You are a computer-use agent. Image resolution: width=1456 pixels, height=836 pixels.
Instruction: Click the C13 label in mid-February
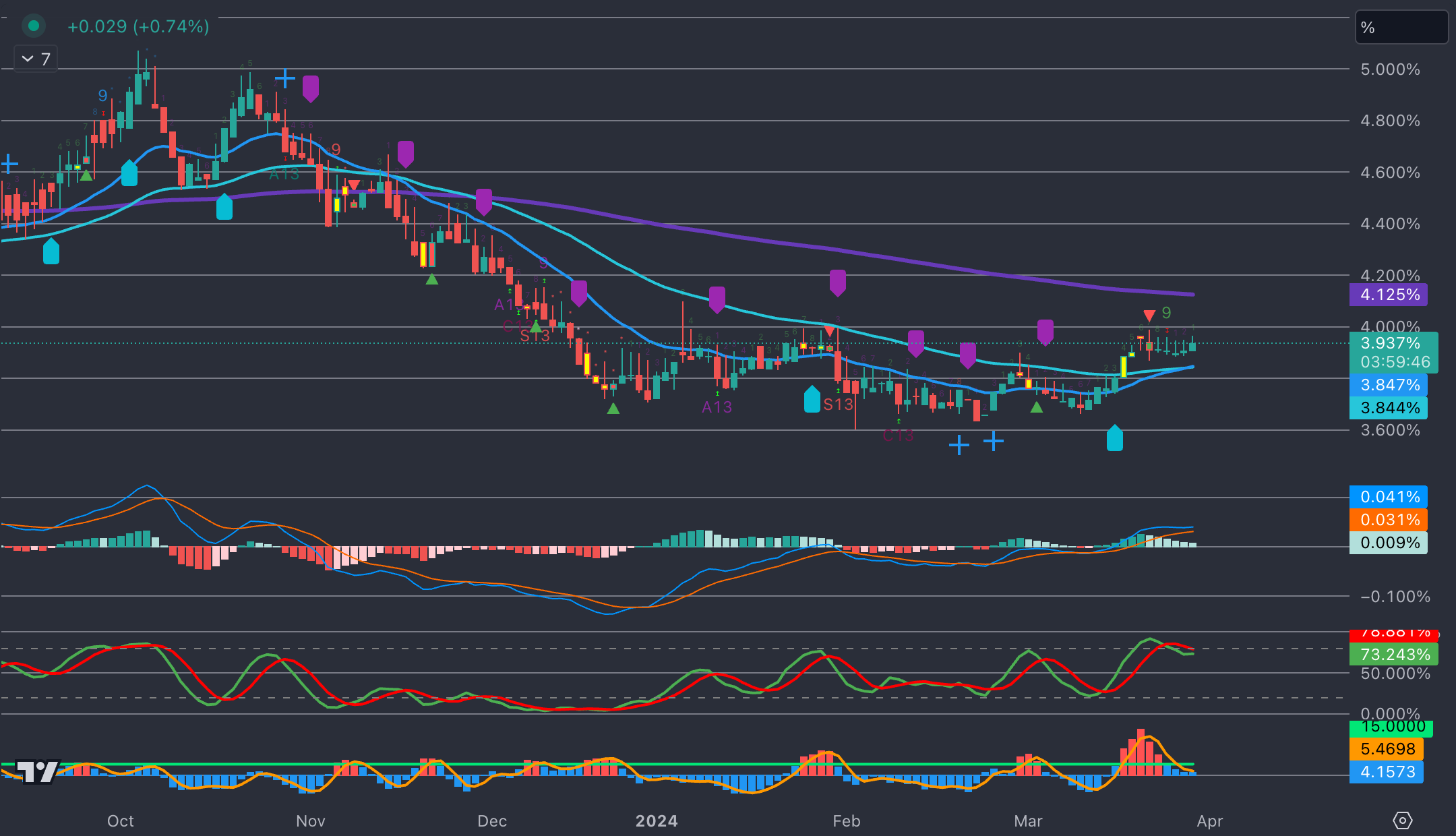[898, 436]
